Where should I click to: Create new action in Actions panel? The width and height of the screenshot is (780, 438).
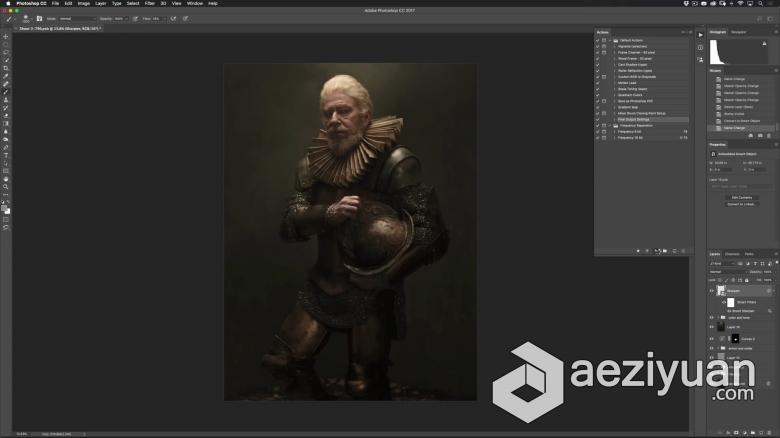pos(675,251)
